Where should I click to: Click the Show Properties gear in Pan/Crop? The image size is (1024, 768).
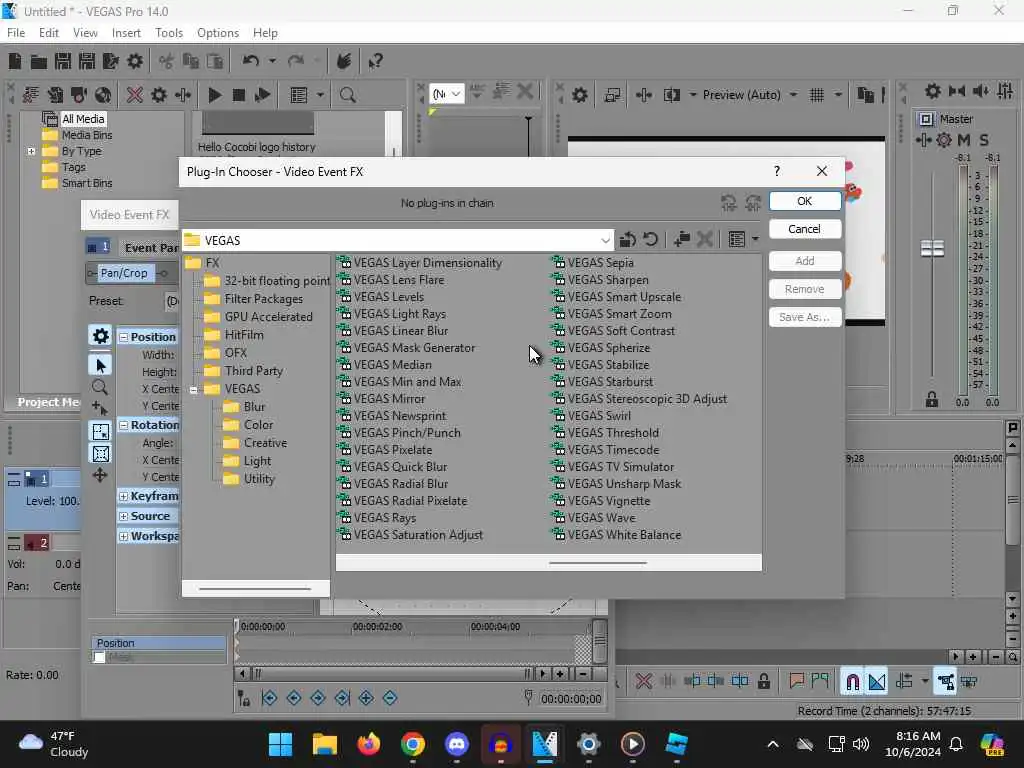[101, 336]
